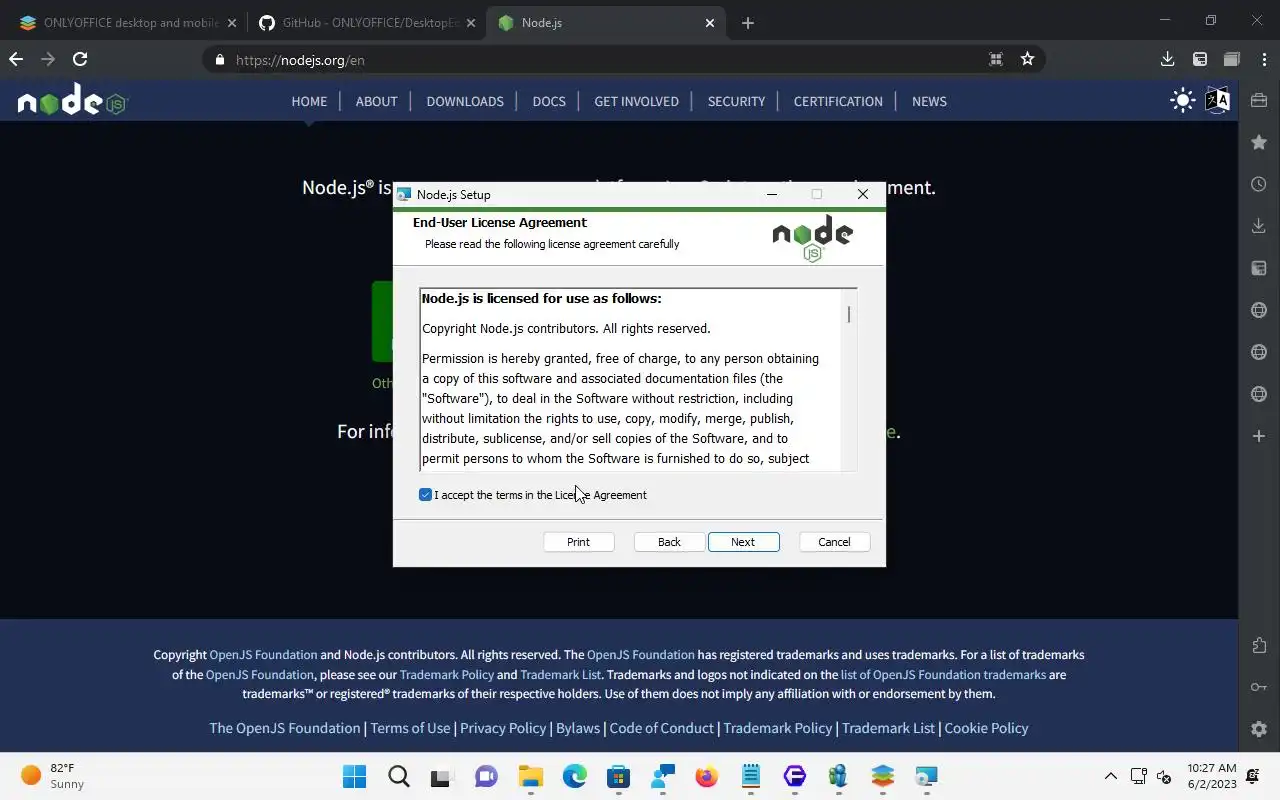Bookmark this page with the star icon
Screen dimensions: 1280x800
coord(1027,59)
